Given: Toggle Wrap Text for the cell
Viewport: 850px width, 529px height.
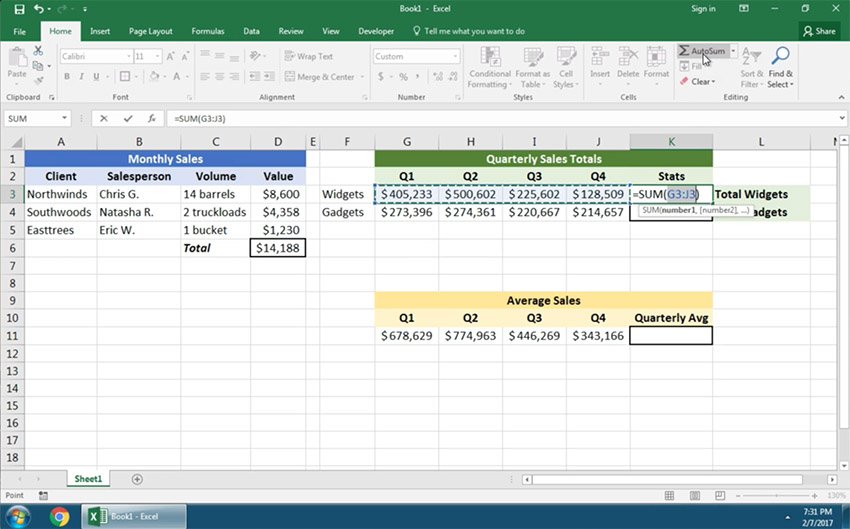Looking at the screenshot, I should tap(308, 57).
